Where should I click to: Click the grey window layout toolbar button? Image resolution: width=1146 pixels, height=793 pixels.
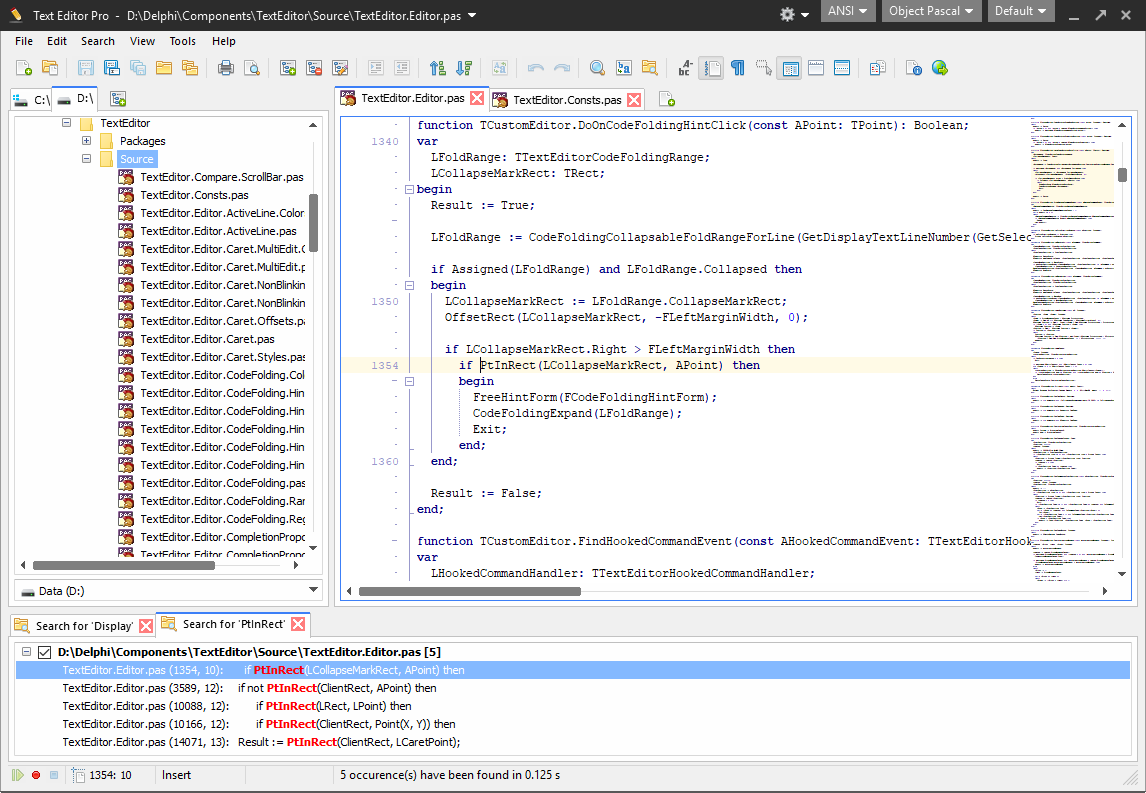click(816, 68)
